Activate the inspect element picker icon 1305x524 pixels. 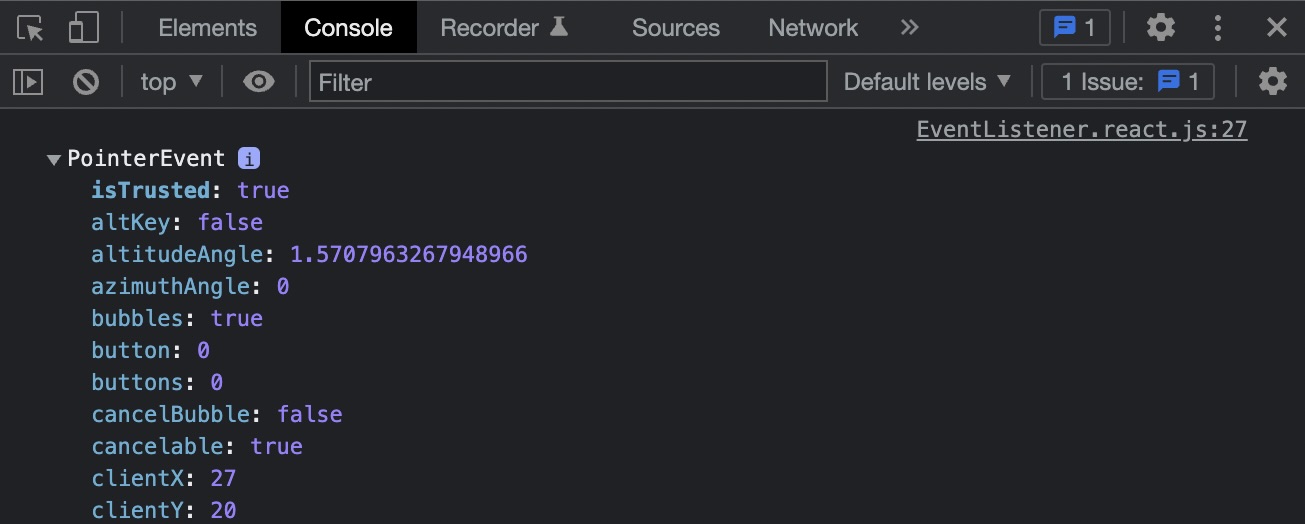pyautogui.click(x=31, y=27)
